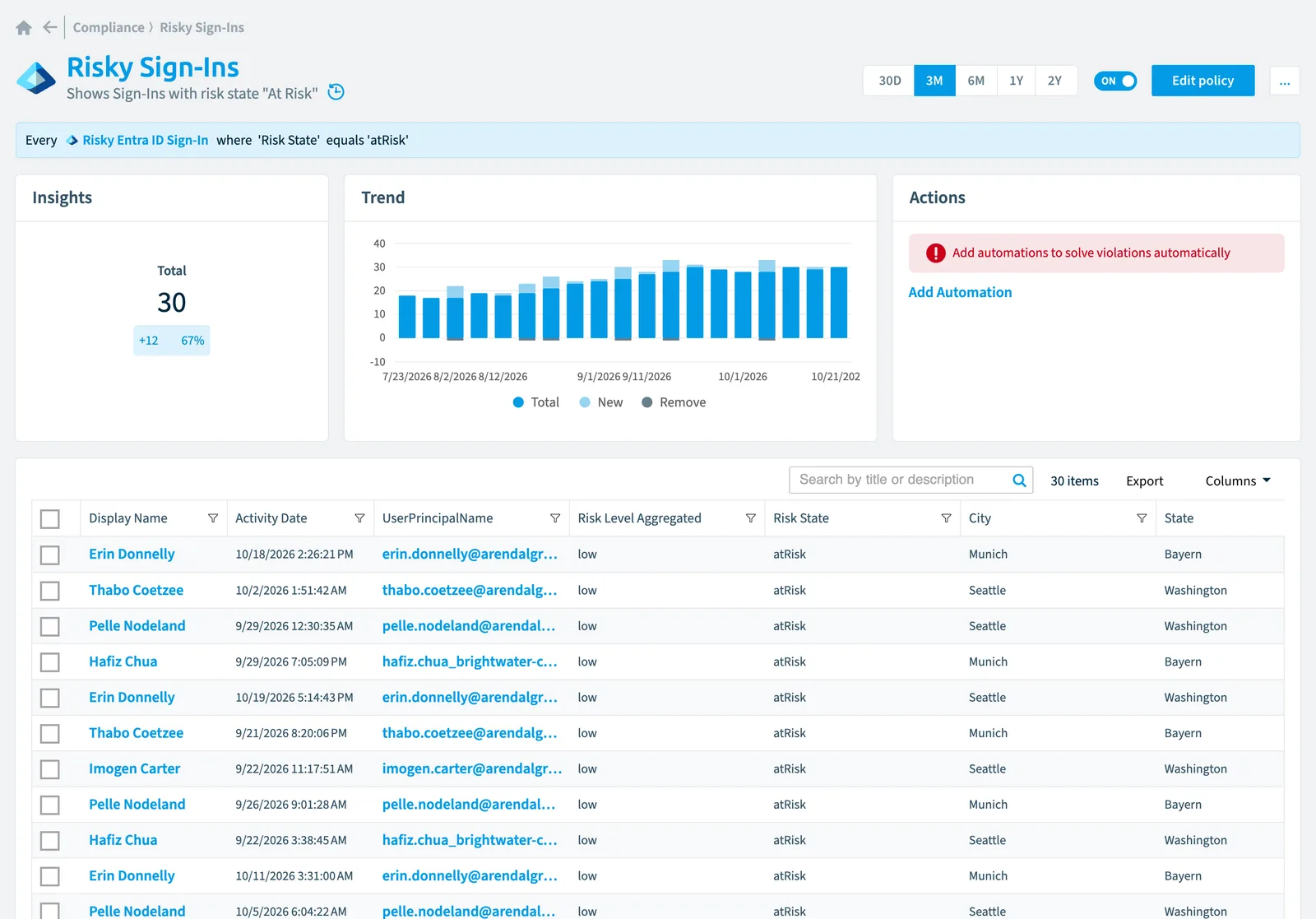The height and width of the screenshot is (919, 1316).
Task: Toggle the Total legend swatch
Action: (518, 402)
